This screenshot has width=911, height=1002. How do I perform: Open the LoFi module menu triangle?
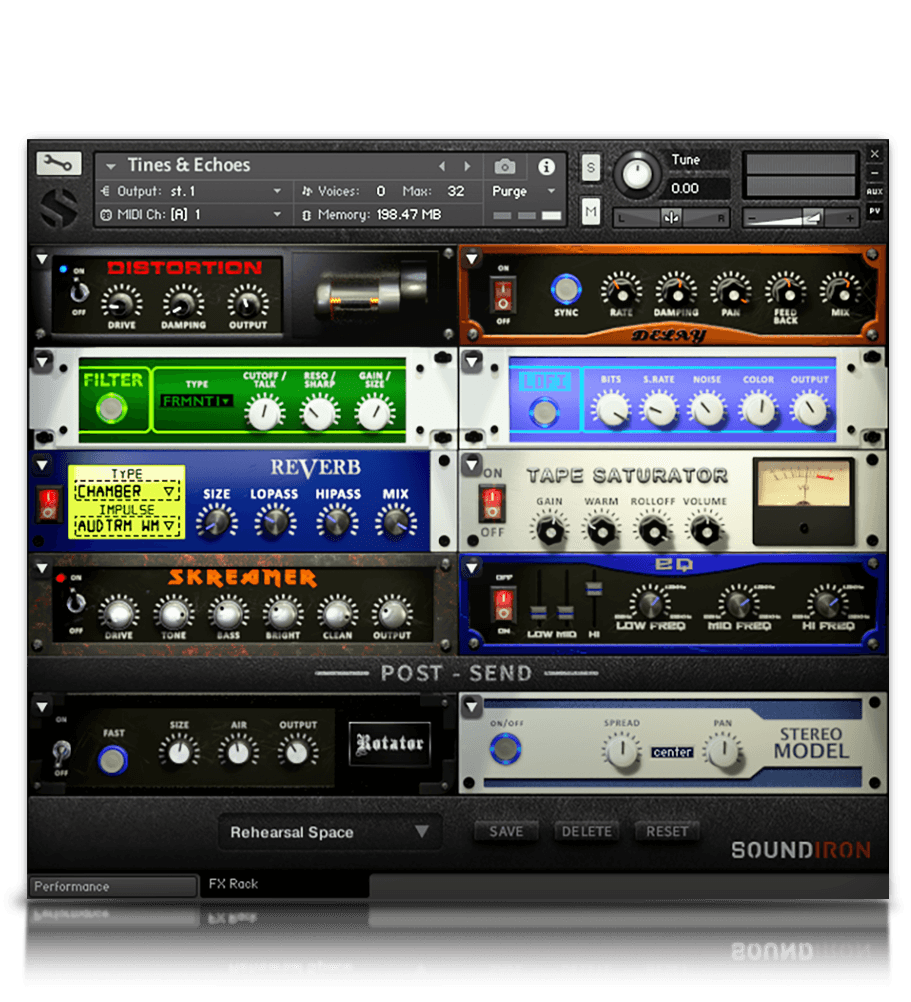click(472, 361)
